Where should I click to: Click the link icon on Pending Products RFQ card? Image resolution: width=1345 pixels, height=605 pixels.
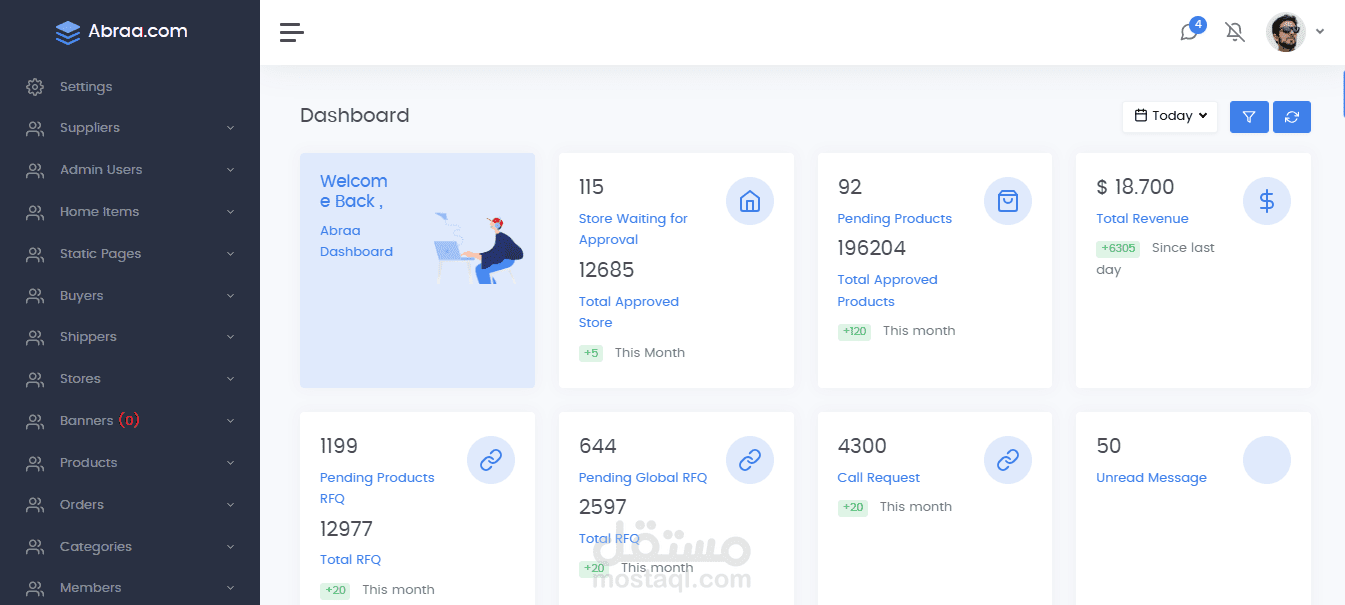click(x=491, y=460)
